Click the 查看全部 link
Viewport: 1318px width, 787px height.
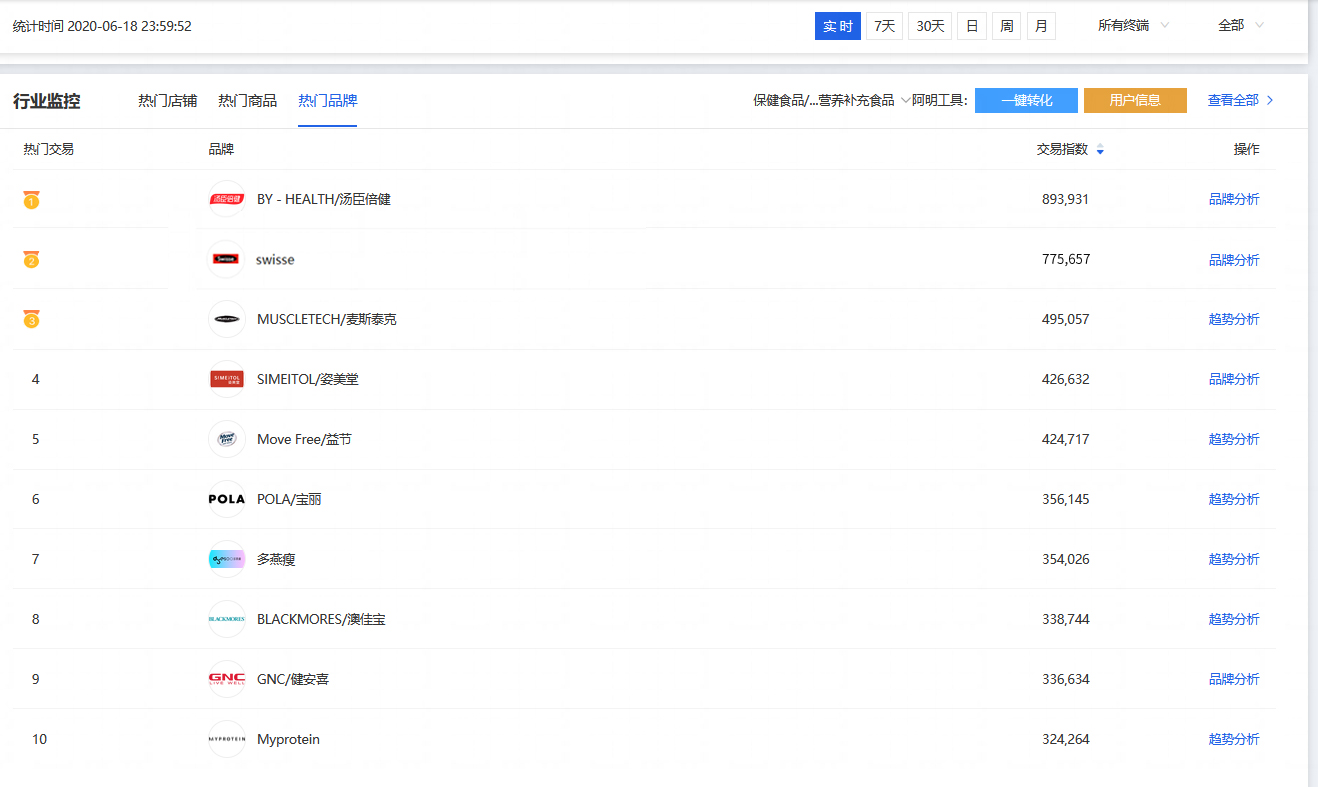(x=1240, y=100)
